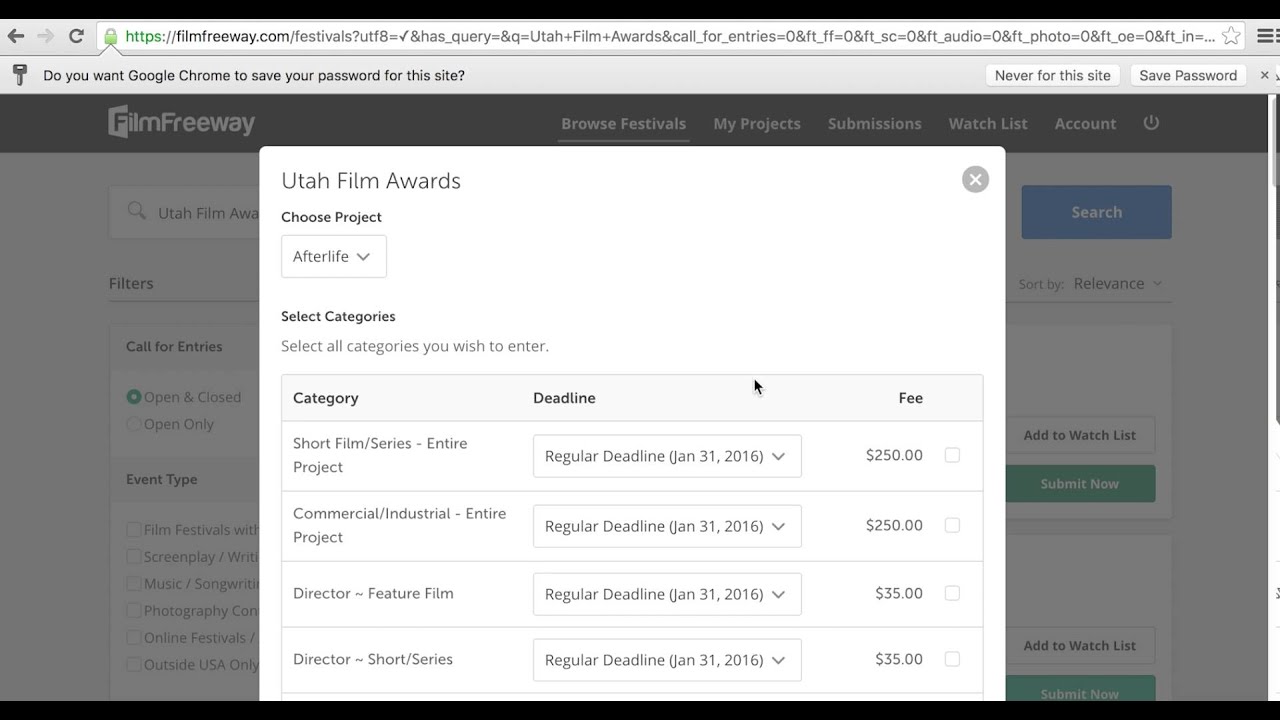Open Account page
1280x720 pixels.
coord(1085,124)
